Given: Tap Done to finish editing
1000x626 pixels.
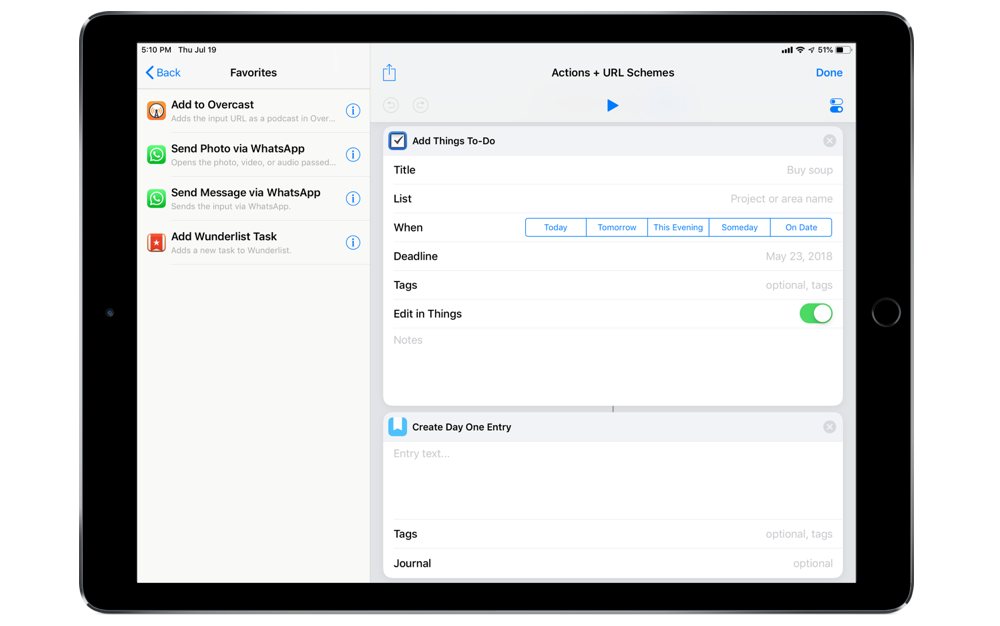Looking at the screenshot, I should point(829,73).
